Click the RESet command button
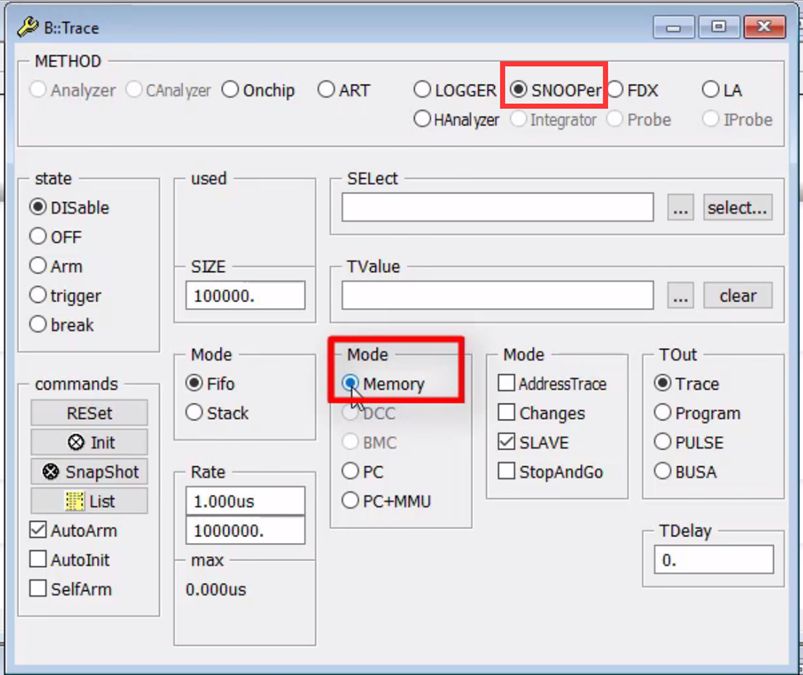Image resolution: width=803 pixels, height=675 pixels. point(88,413)
